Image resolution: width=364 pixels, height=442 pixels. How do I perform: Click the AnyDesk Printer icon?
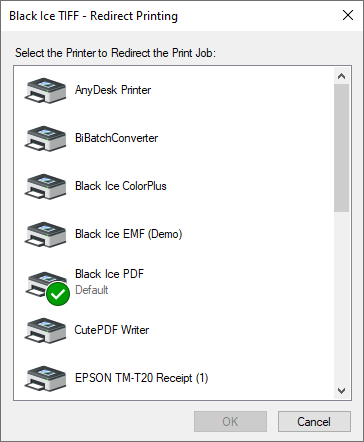pyautogui.click(x=45, y=90)
